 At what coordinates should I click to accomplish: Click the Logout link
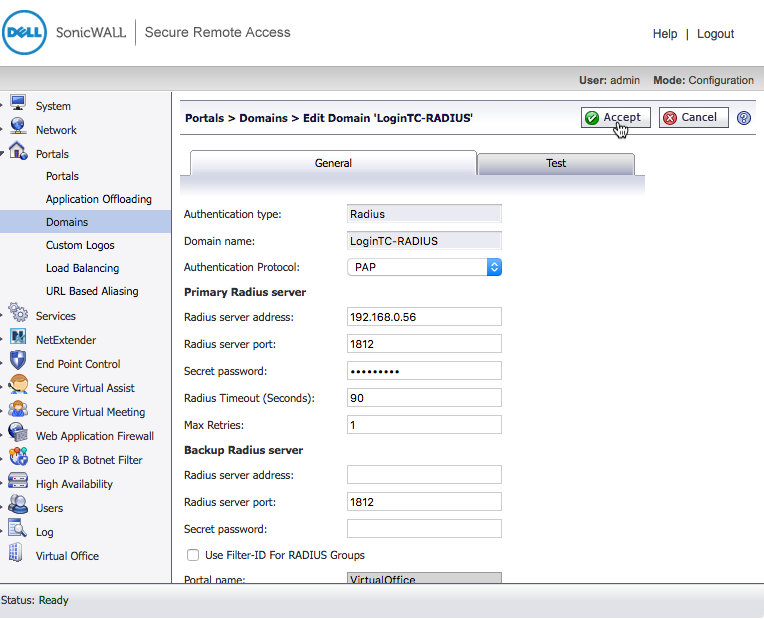715,34
